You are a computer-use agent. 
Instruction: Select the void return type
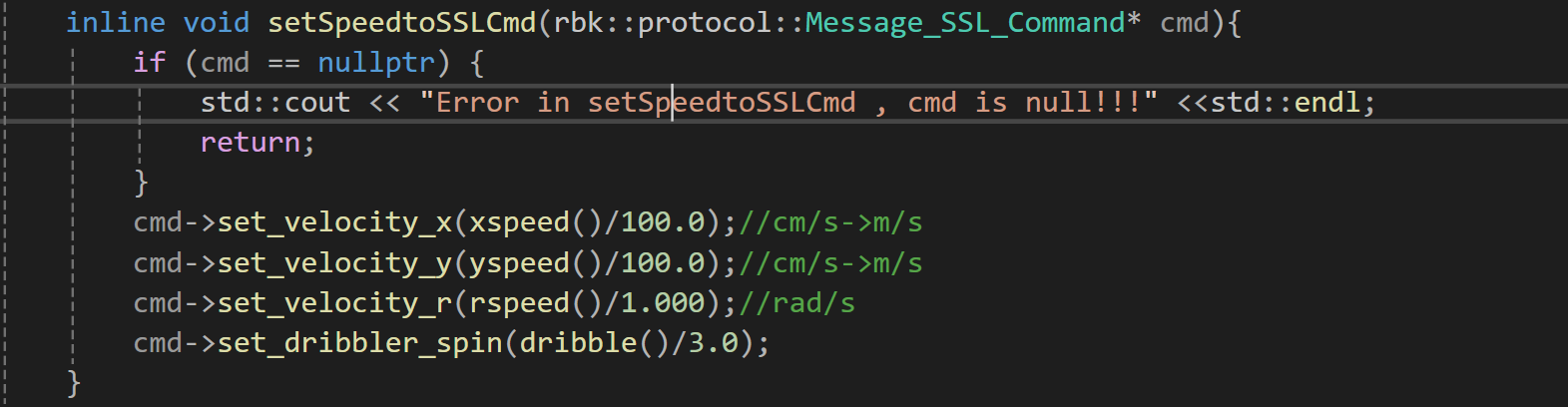pyautogui.click(x=217, y=22)
